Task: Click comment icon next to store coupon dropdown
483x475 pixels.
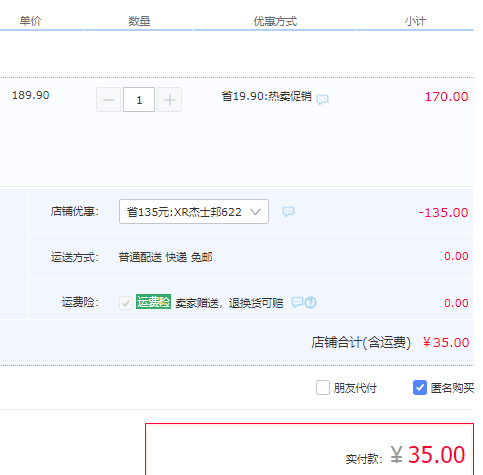Action: [x=288, y=211]
